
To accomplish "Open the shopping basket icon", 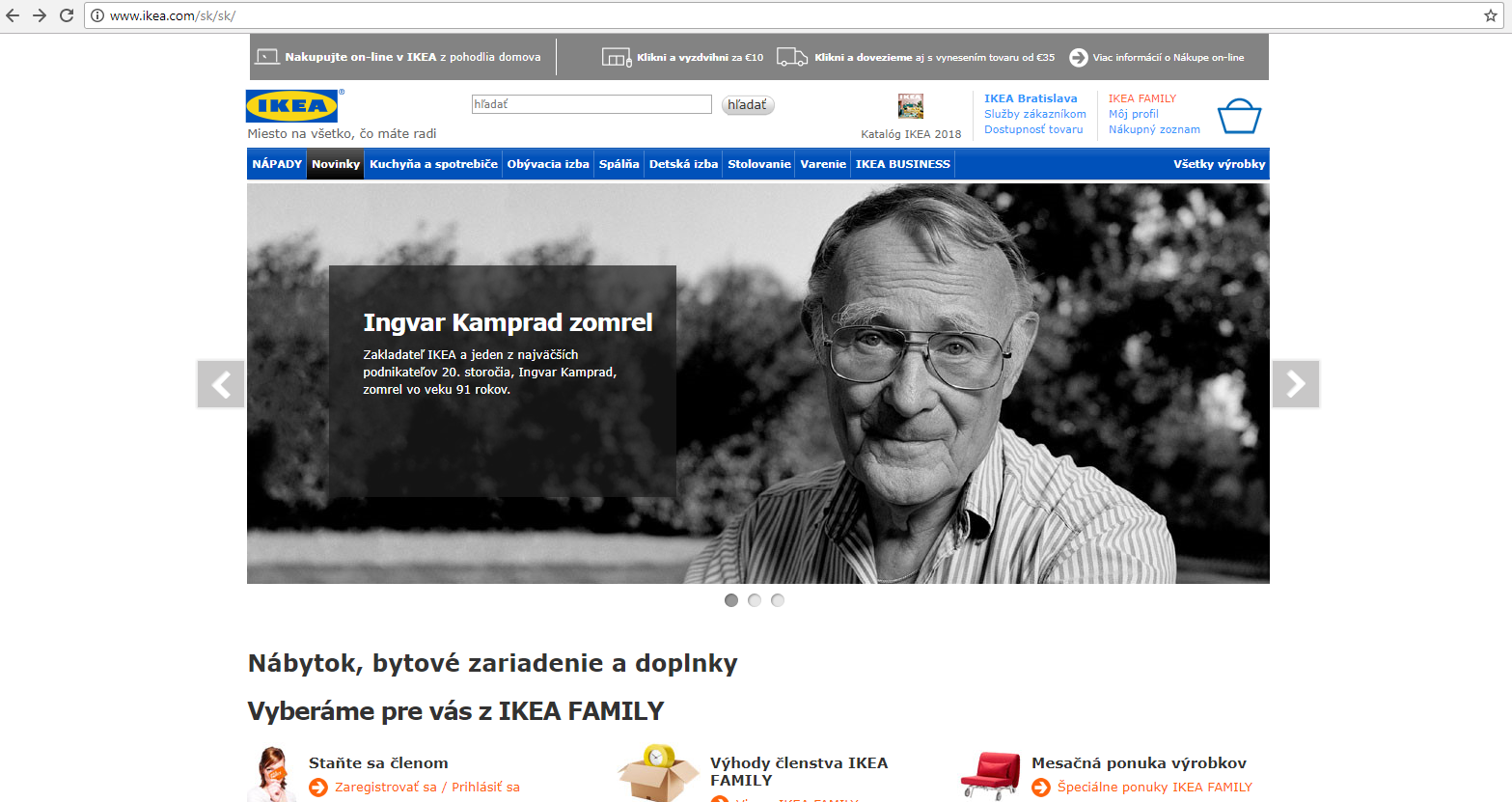I will pyautogui.click(x=1239, y=117).
